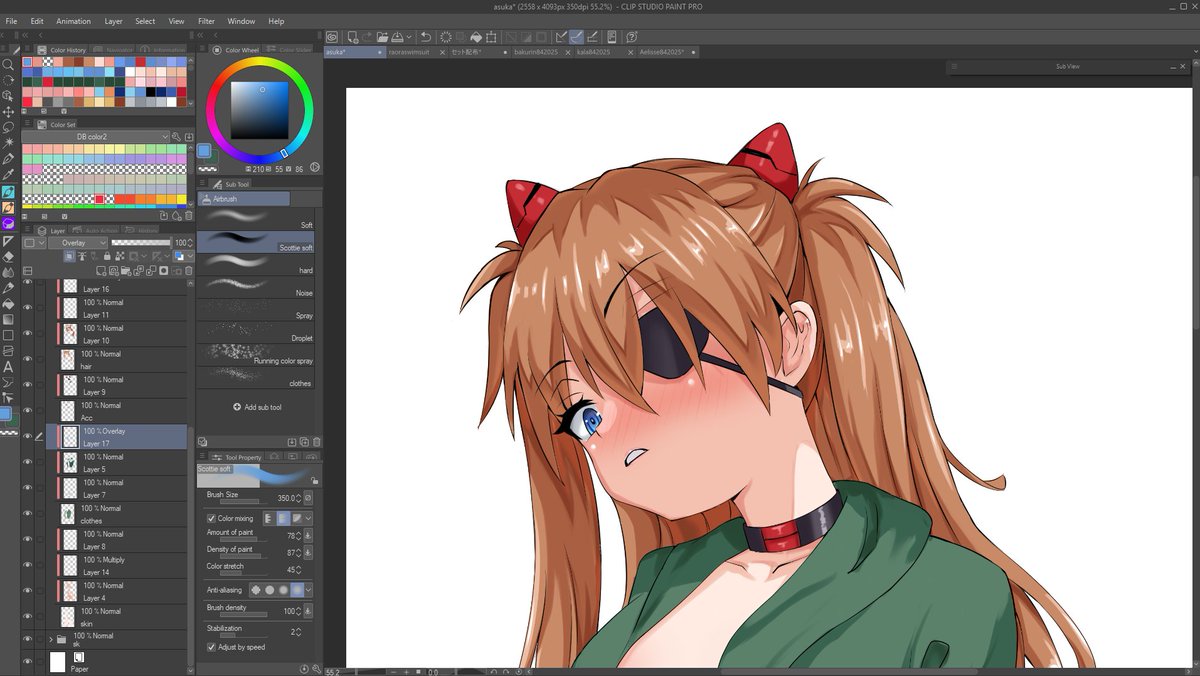Select the Zoom magnifier tool

[8, 64]
